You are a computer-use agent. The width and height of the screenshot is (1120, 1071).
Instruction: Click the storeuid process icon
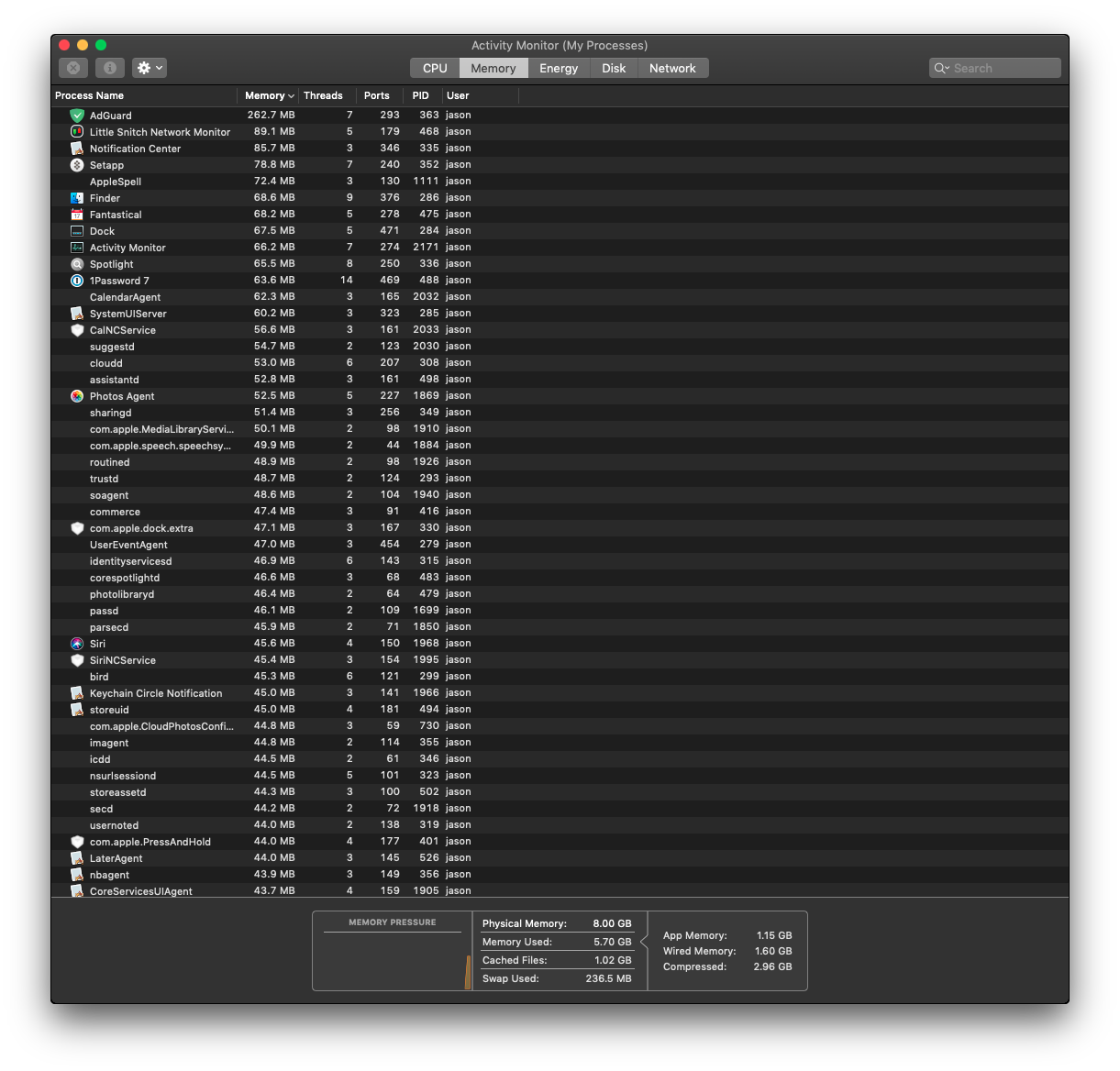pyautogui.click(x=77, y=710)
